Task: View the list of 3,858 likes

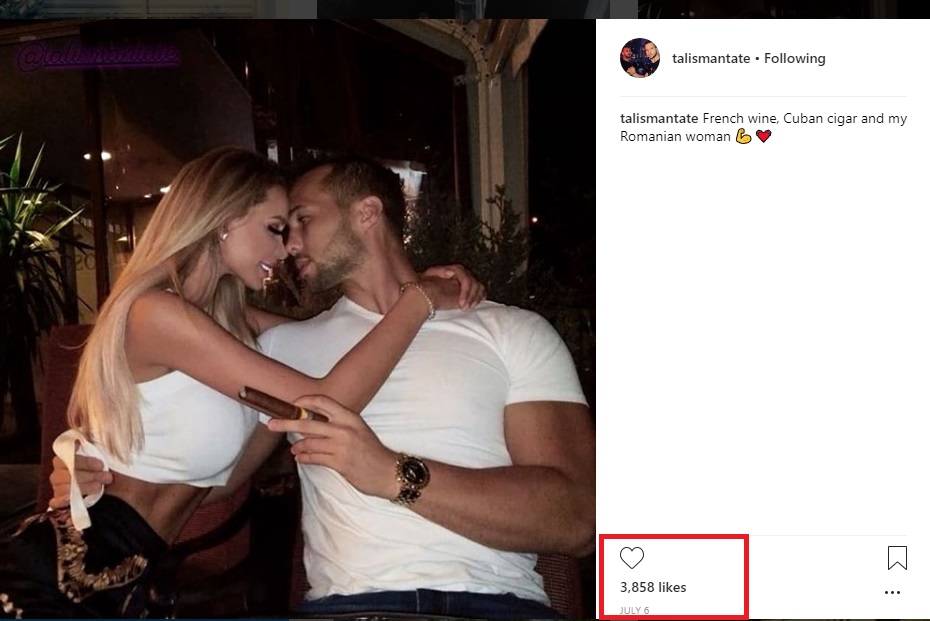Action: click(653, 587)
